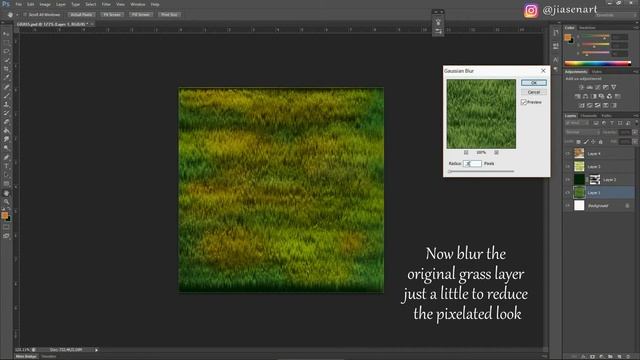640x360 pixels.
Task: Switch to the Paths tab
Action: [606, 116]
